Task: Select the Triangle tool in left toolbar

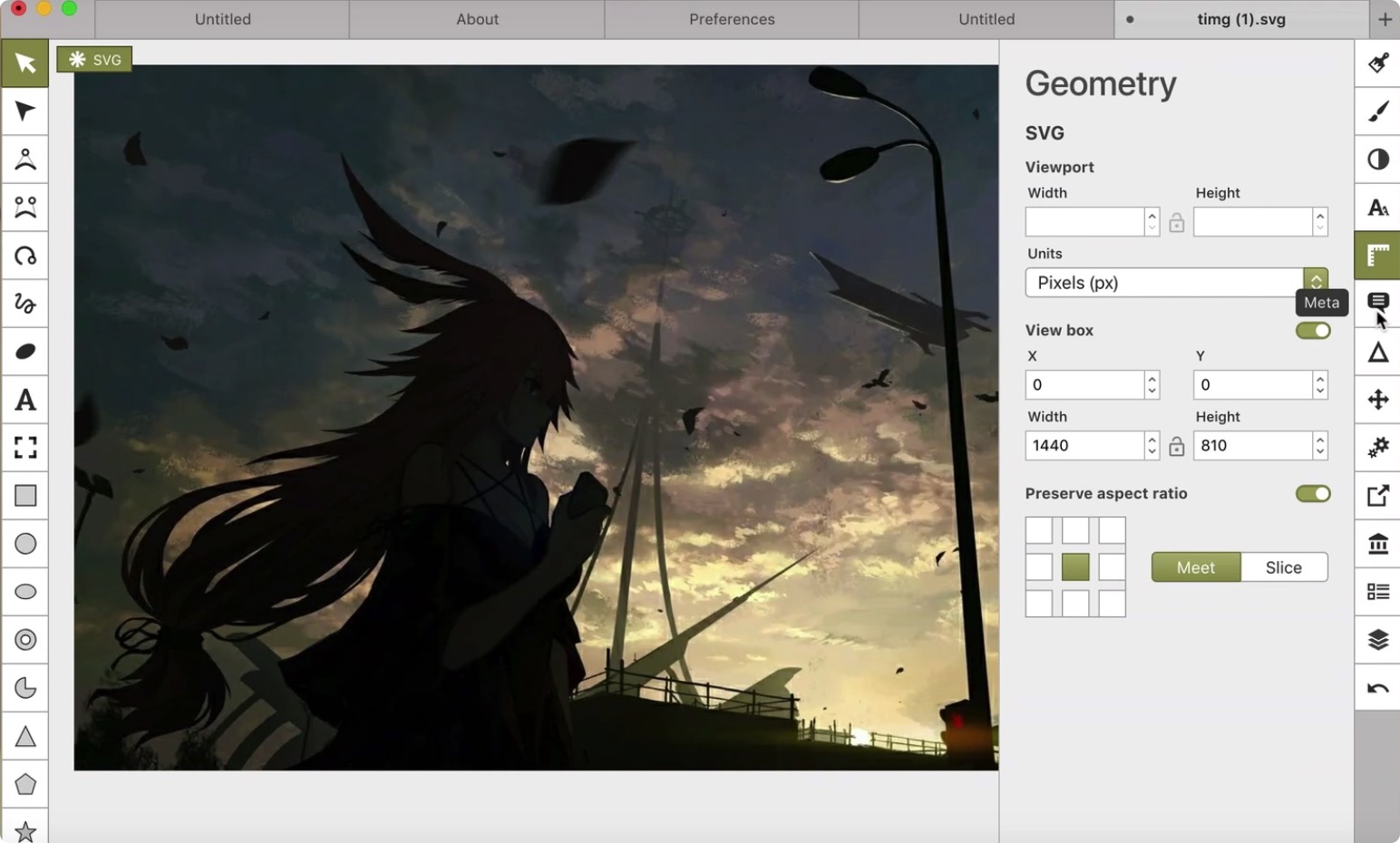Action: coord(24,736)
